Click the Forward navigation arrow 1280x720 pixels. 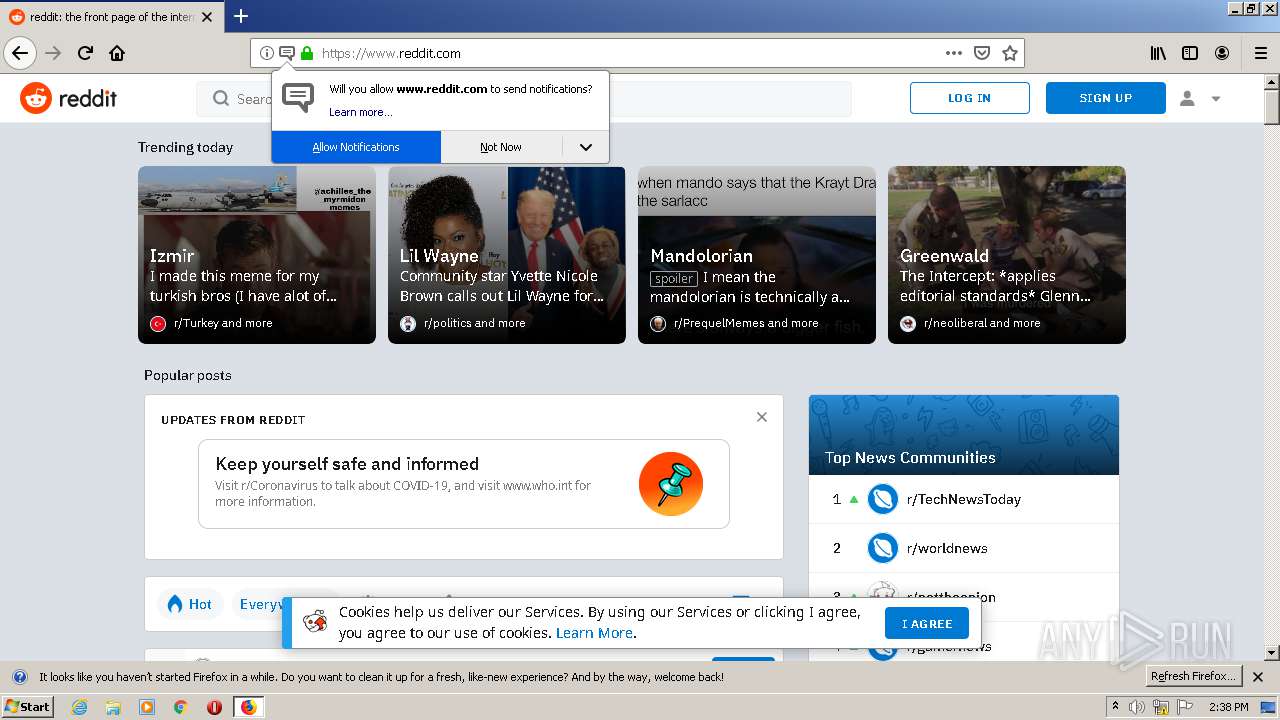[x=53, y=53]
